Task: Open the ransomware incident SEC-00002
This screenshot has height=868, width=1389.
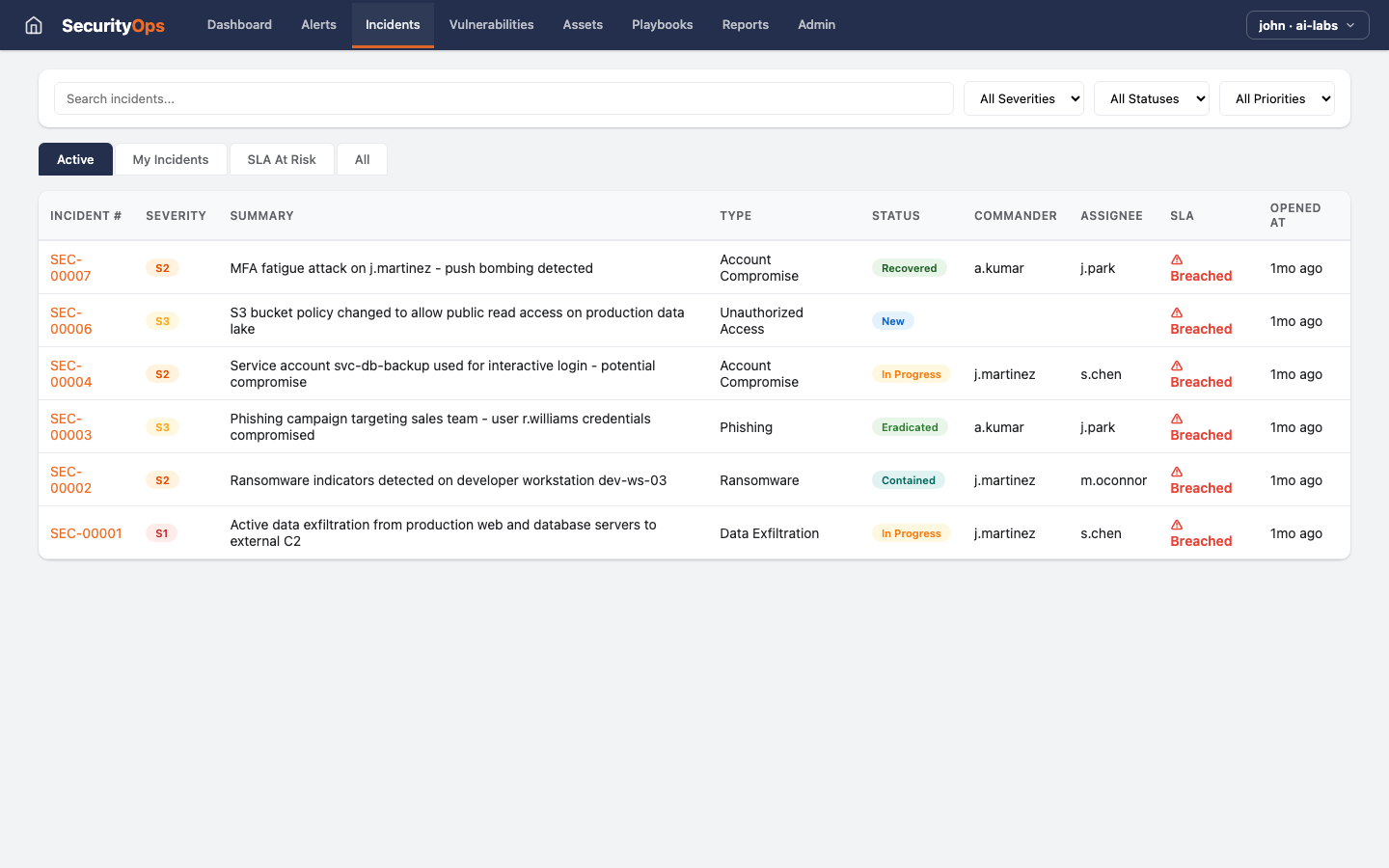Action: (x=70, y=479)
